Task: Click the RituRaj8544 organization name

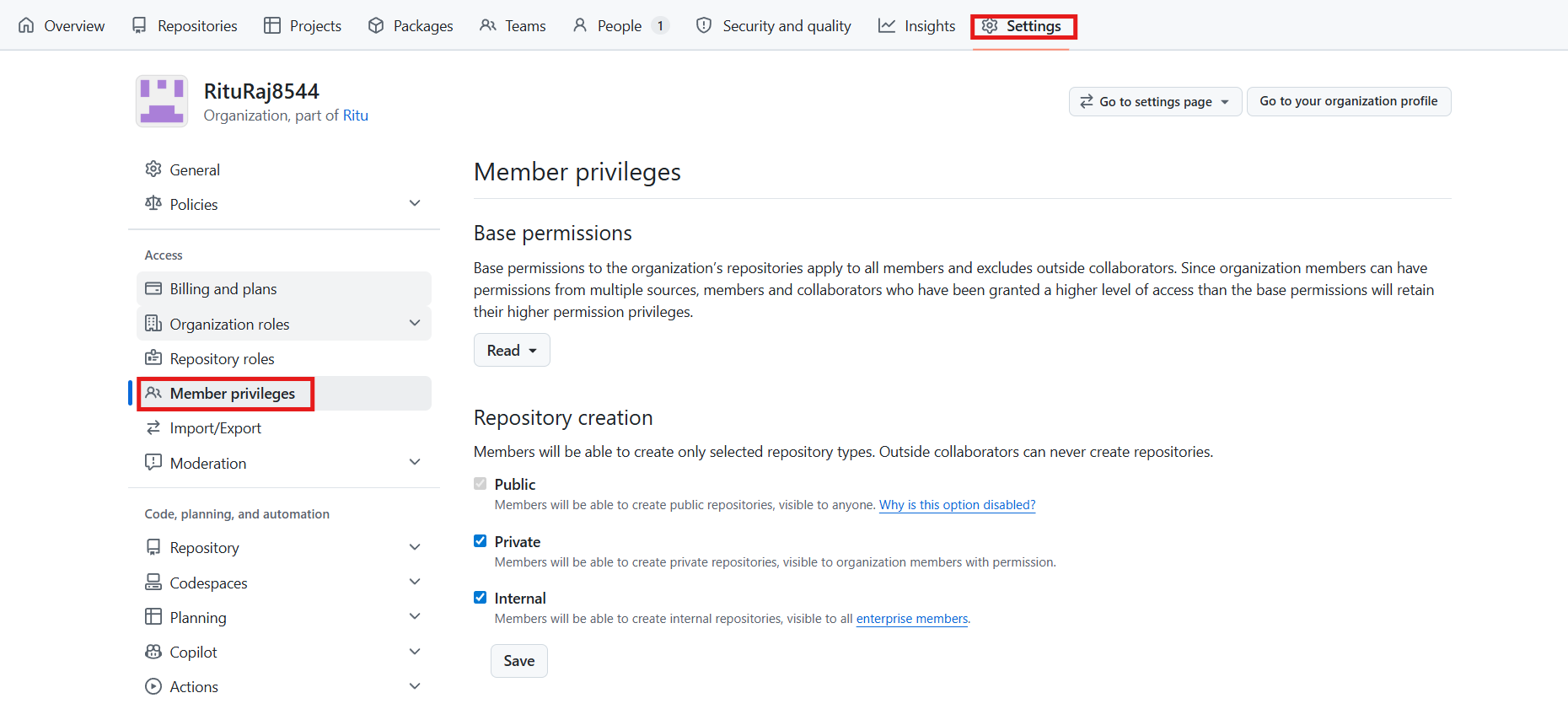Action: [x=261, y=91]
